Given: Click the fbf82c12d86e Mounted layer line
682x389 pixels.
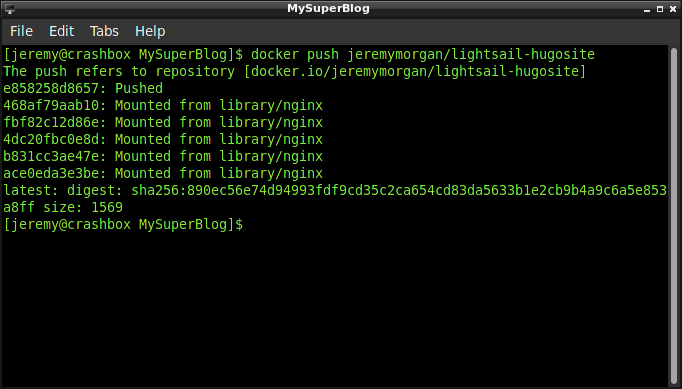Looking at the screenshot, I should [163, 122].
